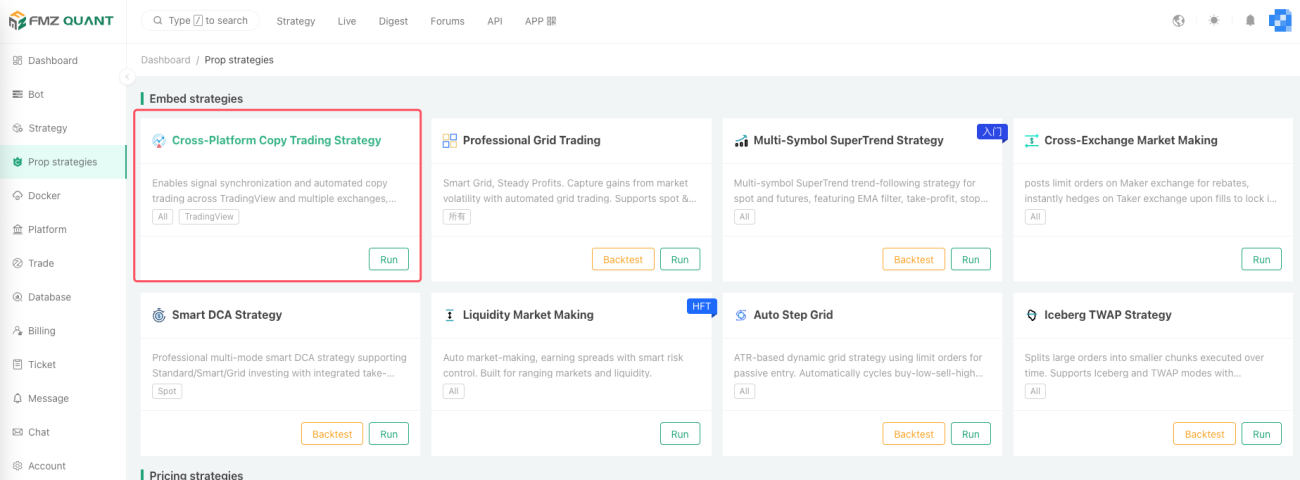Open the Forums top menu item

(x=447, y=21)
